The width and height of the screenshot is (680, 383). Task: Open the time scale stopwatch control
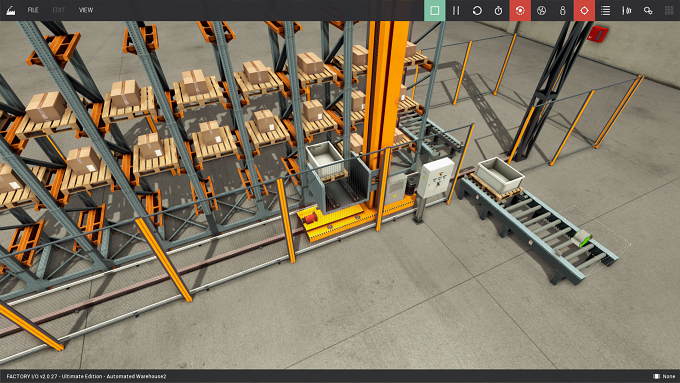point(498,10)
